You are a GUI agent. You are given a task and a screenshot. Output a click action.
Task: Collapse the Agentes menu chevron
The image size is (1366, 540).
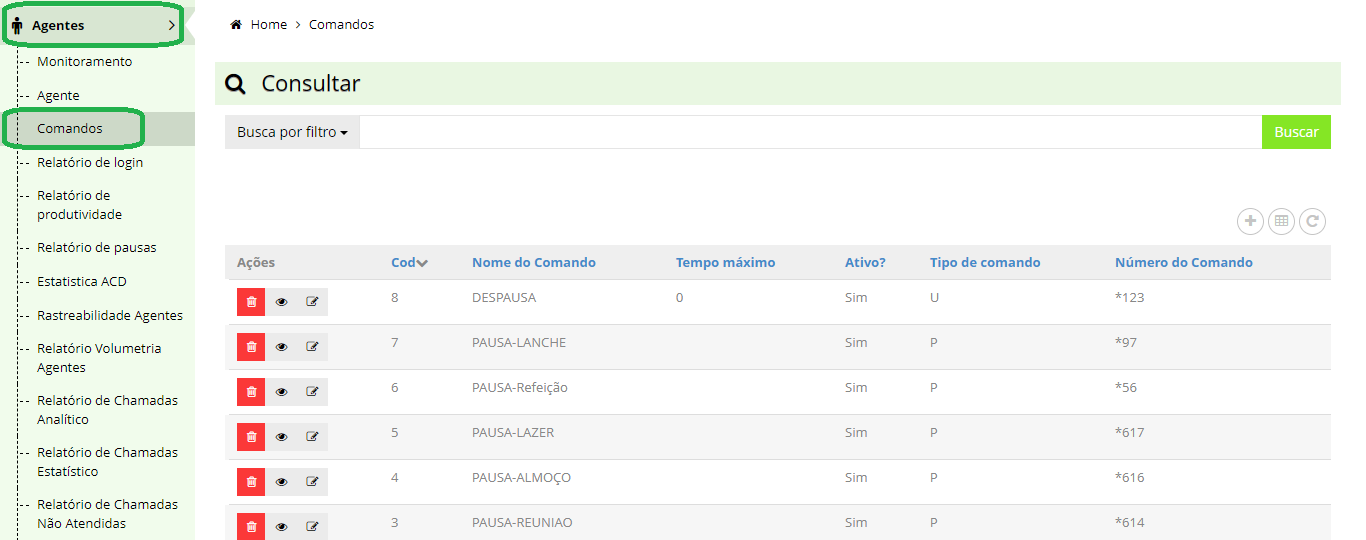click(x=172, y=25)
